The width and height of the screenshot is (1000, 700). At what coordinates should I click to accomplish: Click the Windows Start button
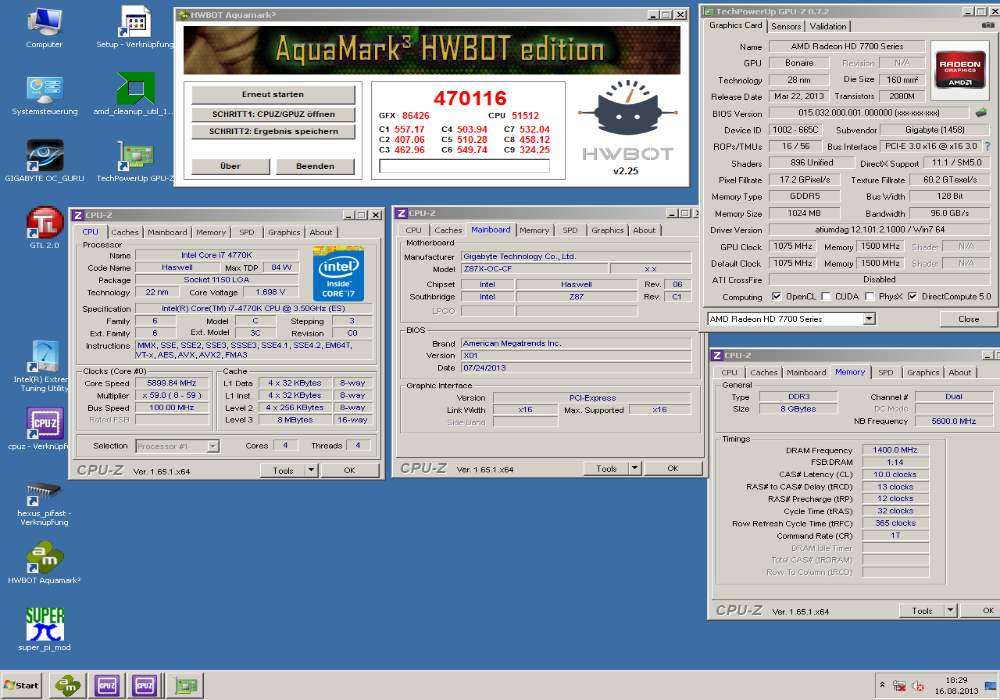[21, 685]
